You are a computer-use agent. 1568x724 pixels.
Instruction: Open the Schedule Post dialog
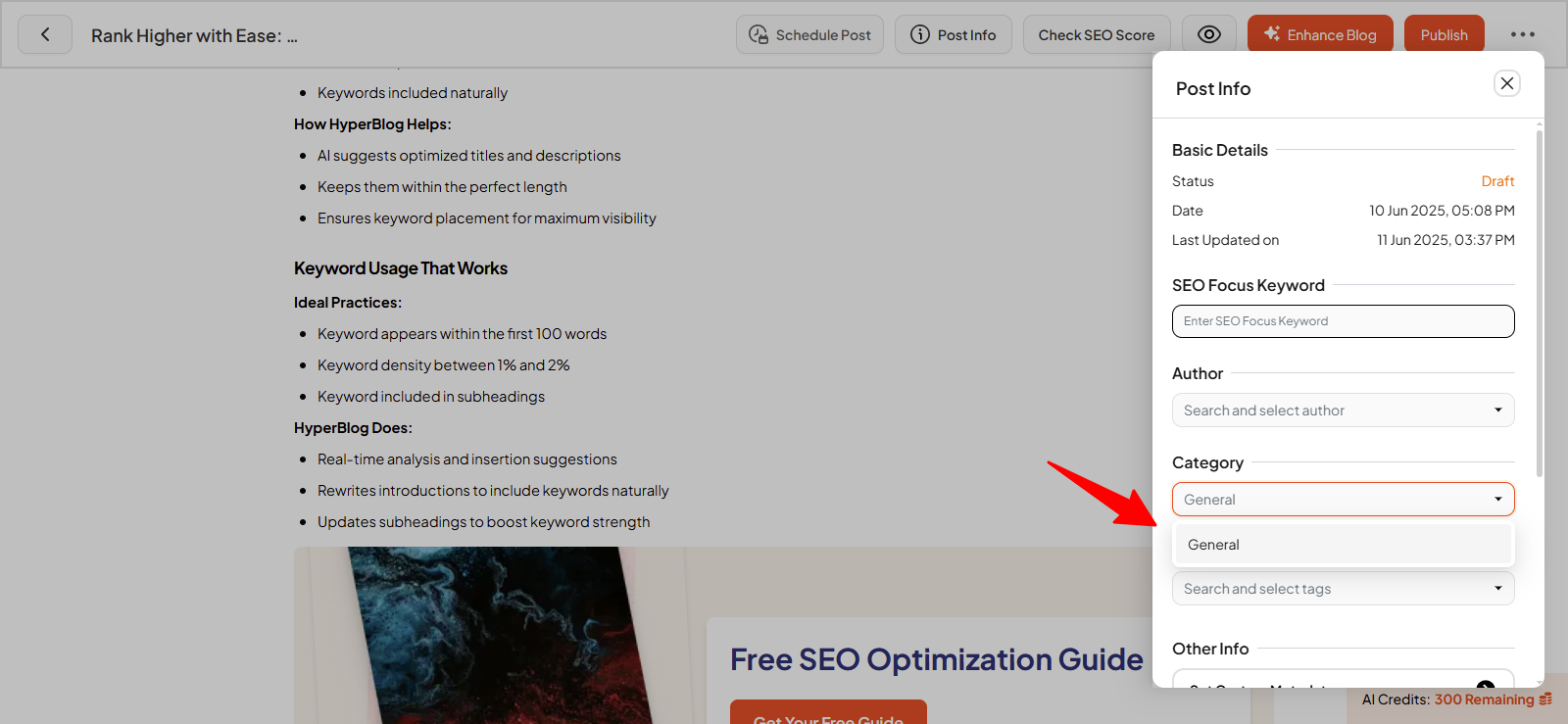[x=809, y=34]
